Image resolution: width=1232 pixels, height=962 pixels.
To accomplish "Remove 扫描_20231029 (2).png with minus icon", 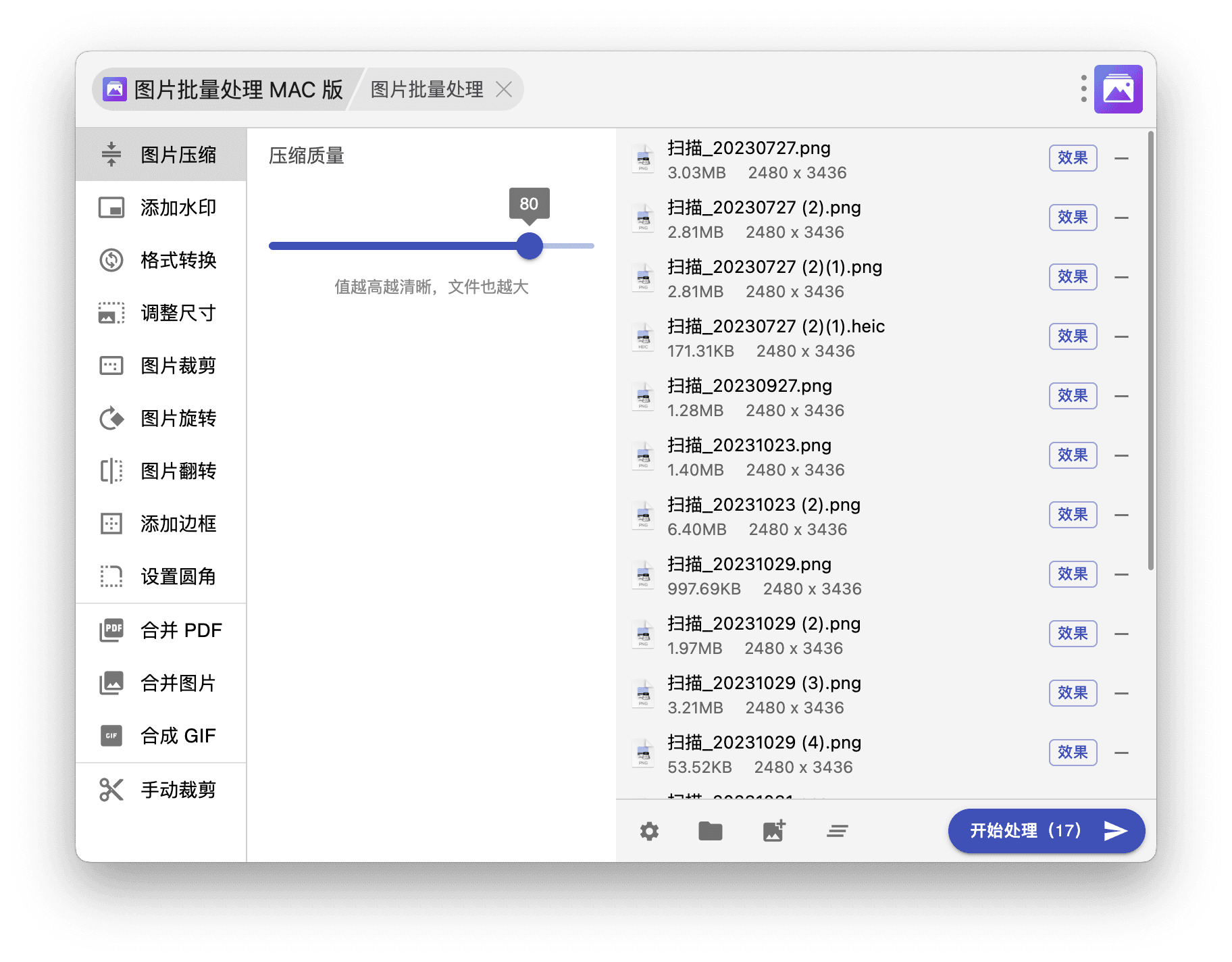I will click(x=1122, y=634).
